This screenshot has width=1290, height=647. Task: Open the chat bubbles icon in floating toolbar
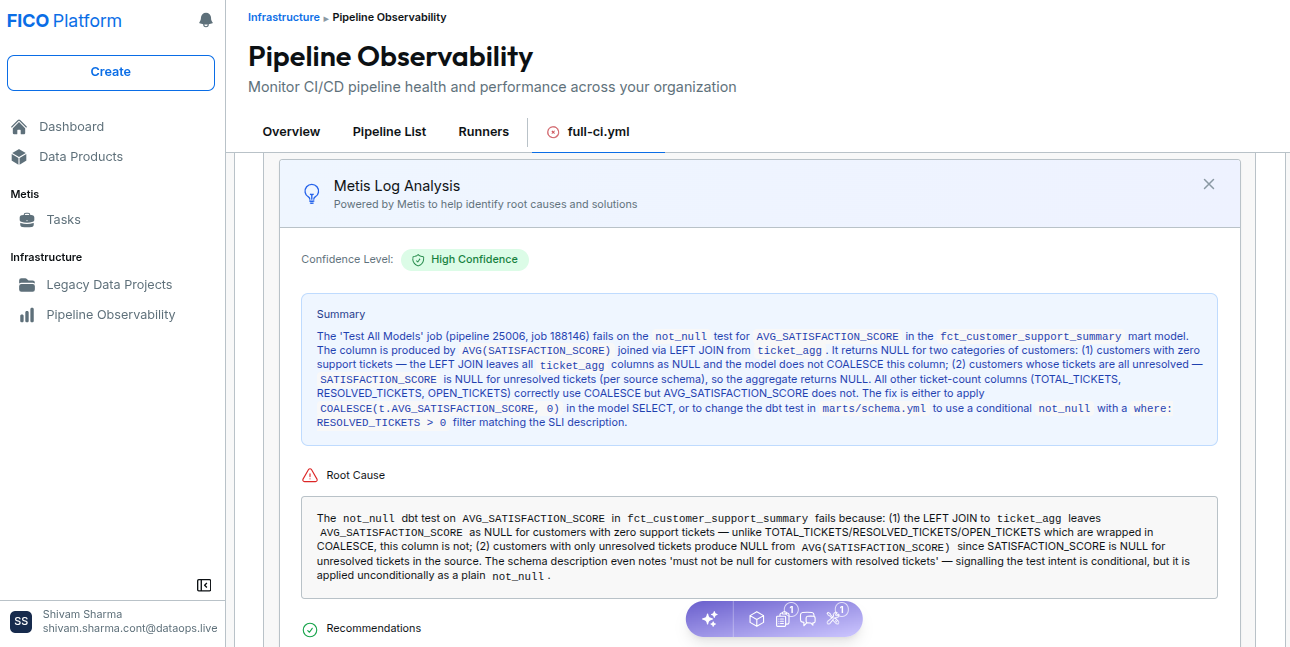pos(808,619)
